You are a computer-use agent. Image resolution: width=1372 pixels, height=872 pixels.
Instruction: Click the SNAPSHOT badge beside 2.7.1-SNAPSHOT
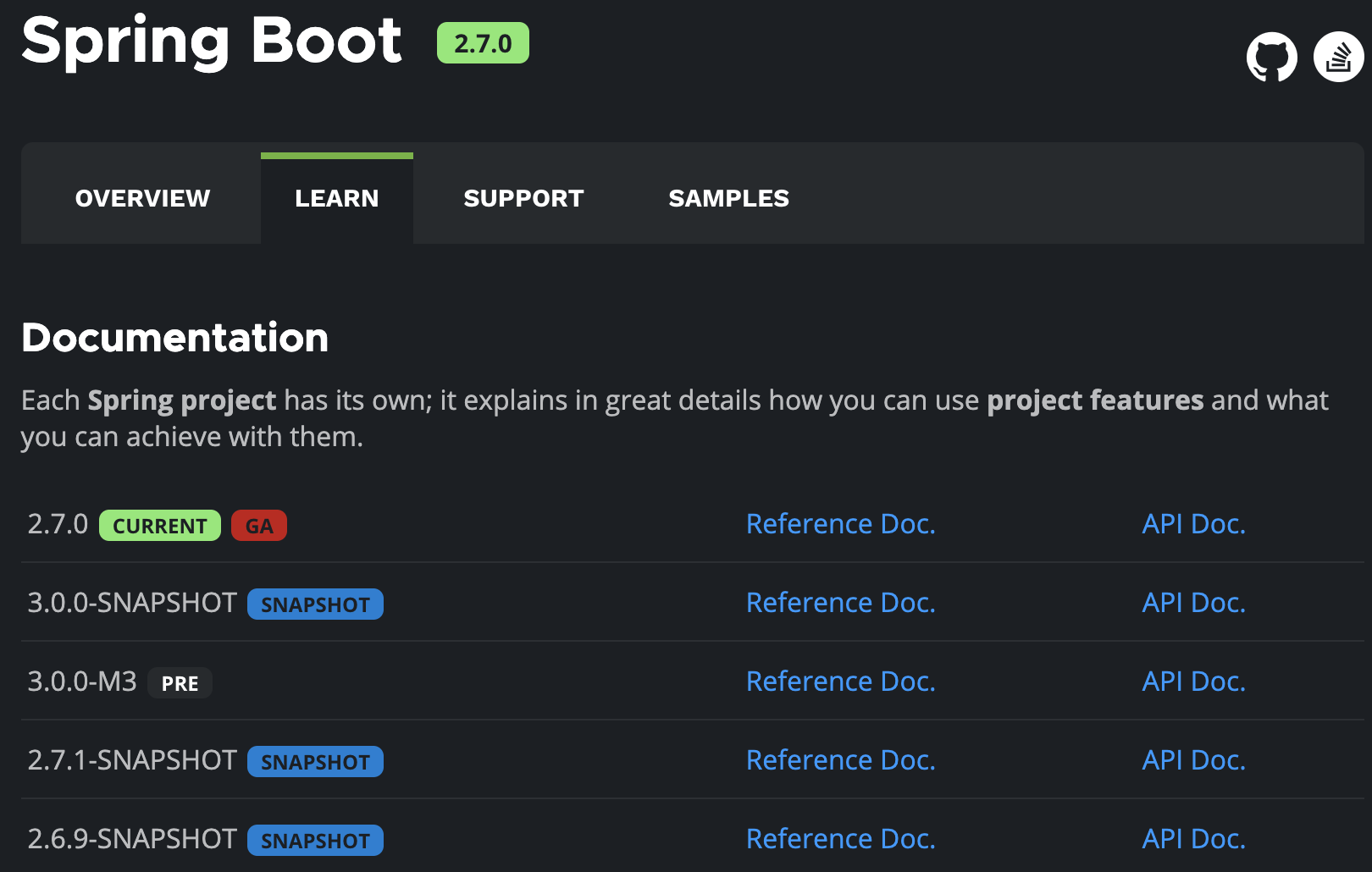pos(315,762)
